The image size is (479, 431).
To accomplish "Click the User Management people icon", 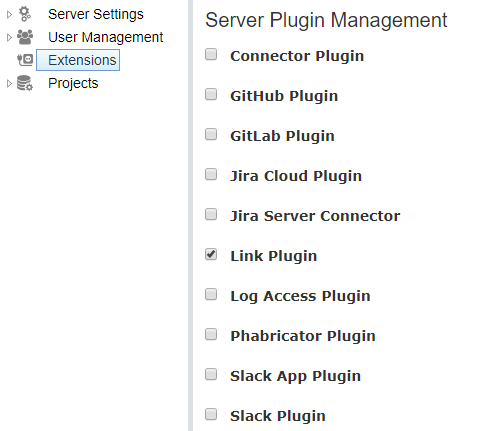I will [25, 37].
